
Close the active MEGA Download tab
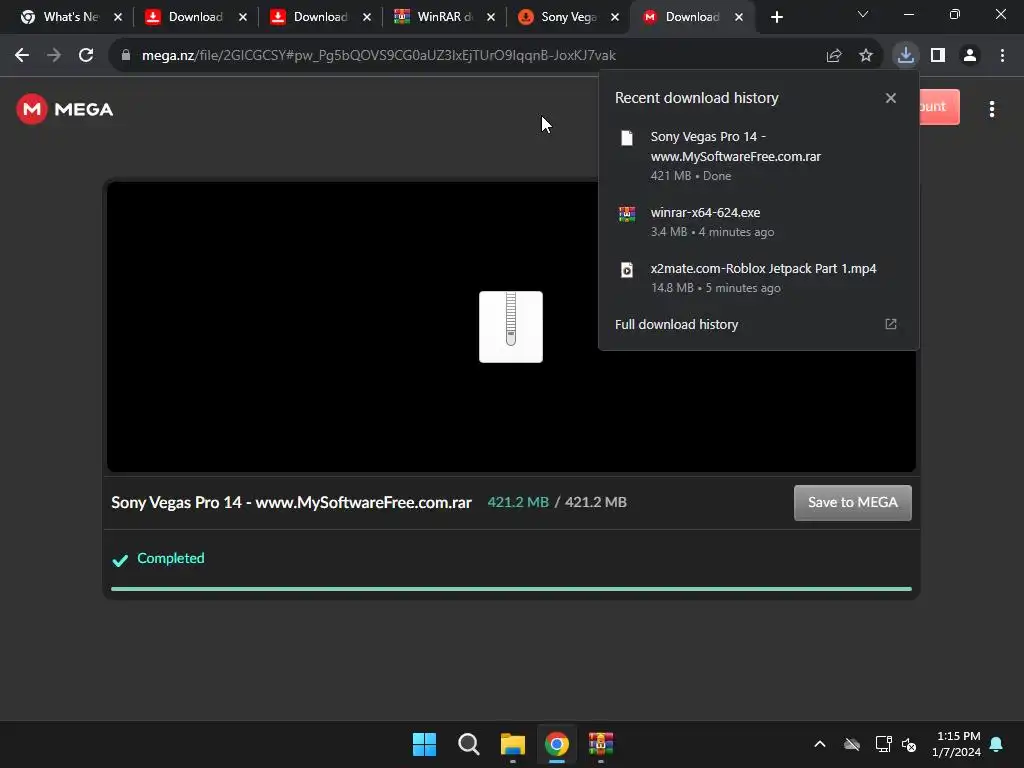tap(739, 17)
